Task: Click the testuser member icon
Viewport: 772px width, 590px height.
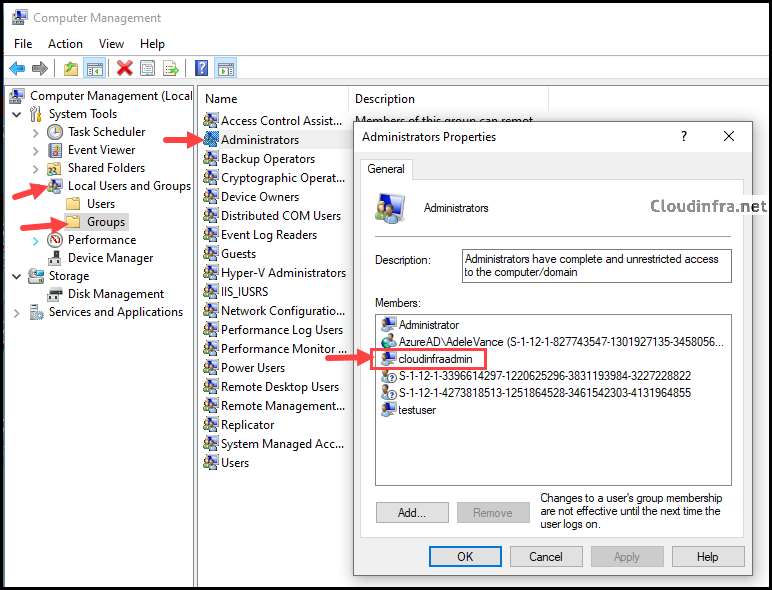Action: (389, 409)
